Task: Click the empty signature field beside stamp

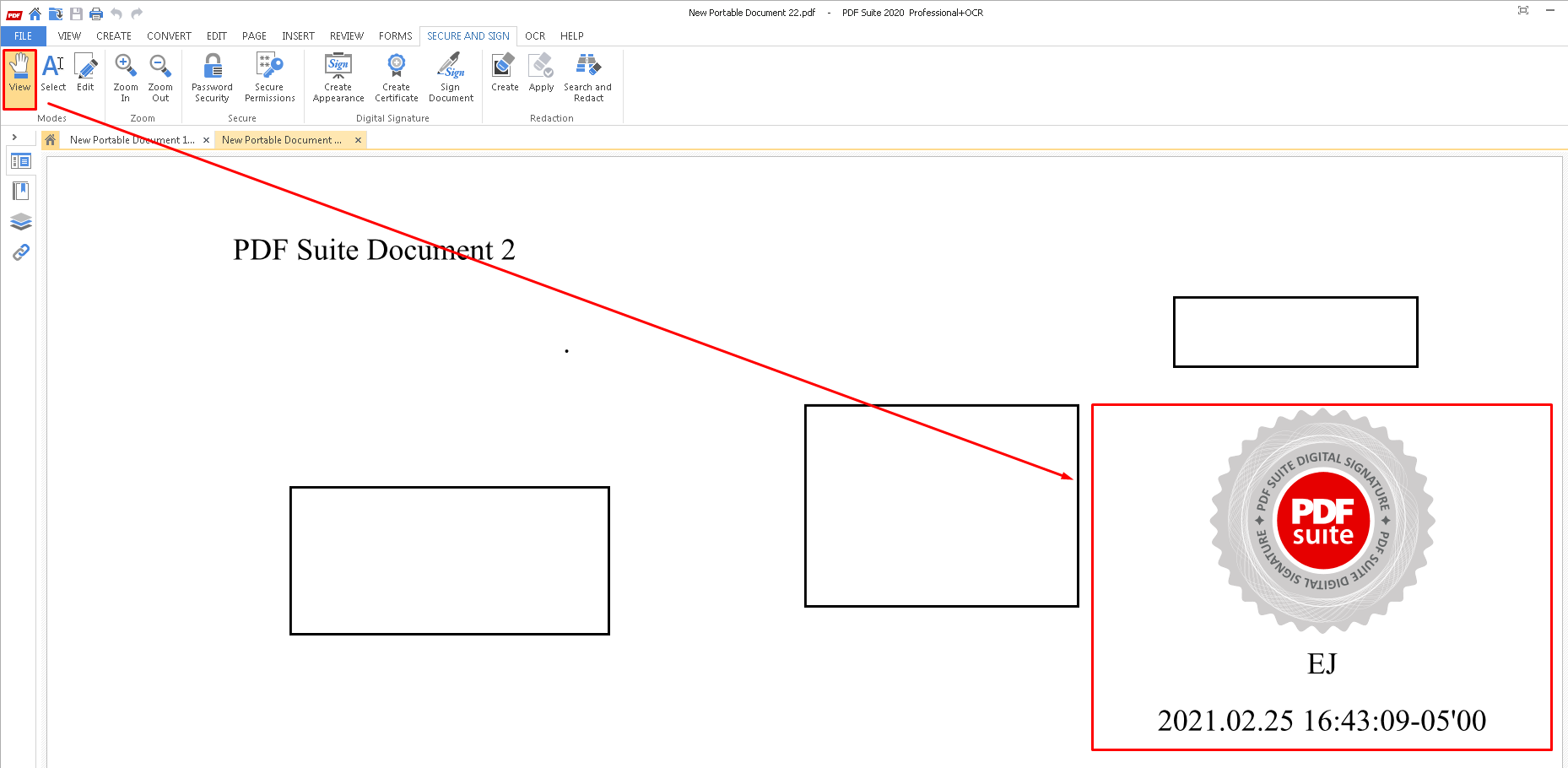Action: [x=942, y=506]
